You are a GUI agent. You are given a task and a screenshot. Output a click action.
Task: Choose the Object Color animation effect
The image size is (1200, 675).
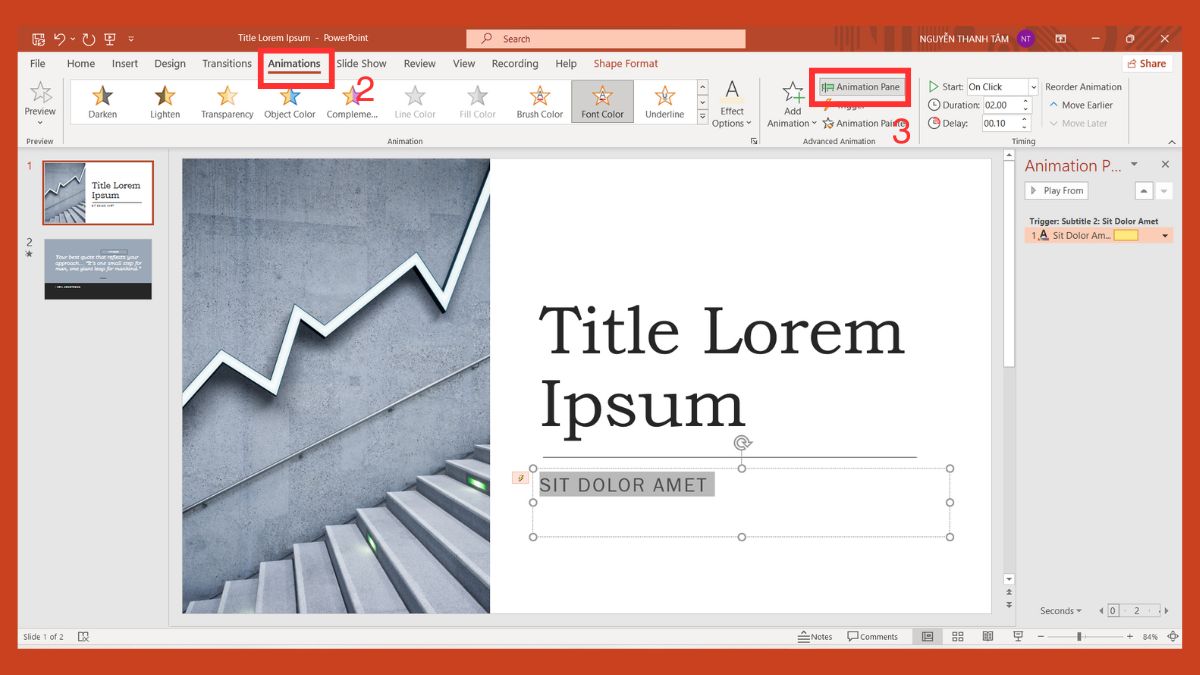(x=289, y=100)
